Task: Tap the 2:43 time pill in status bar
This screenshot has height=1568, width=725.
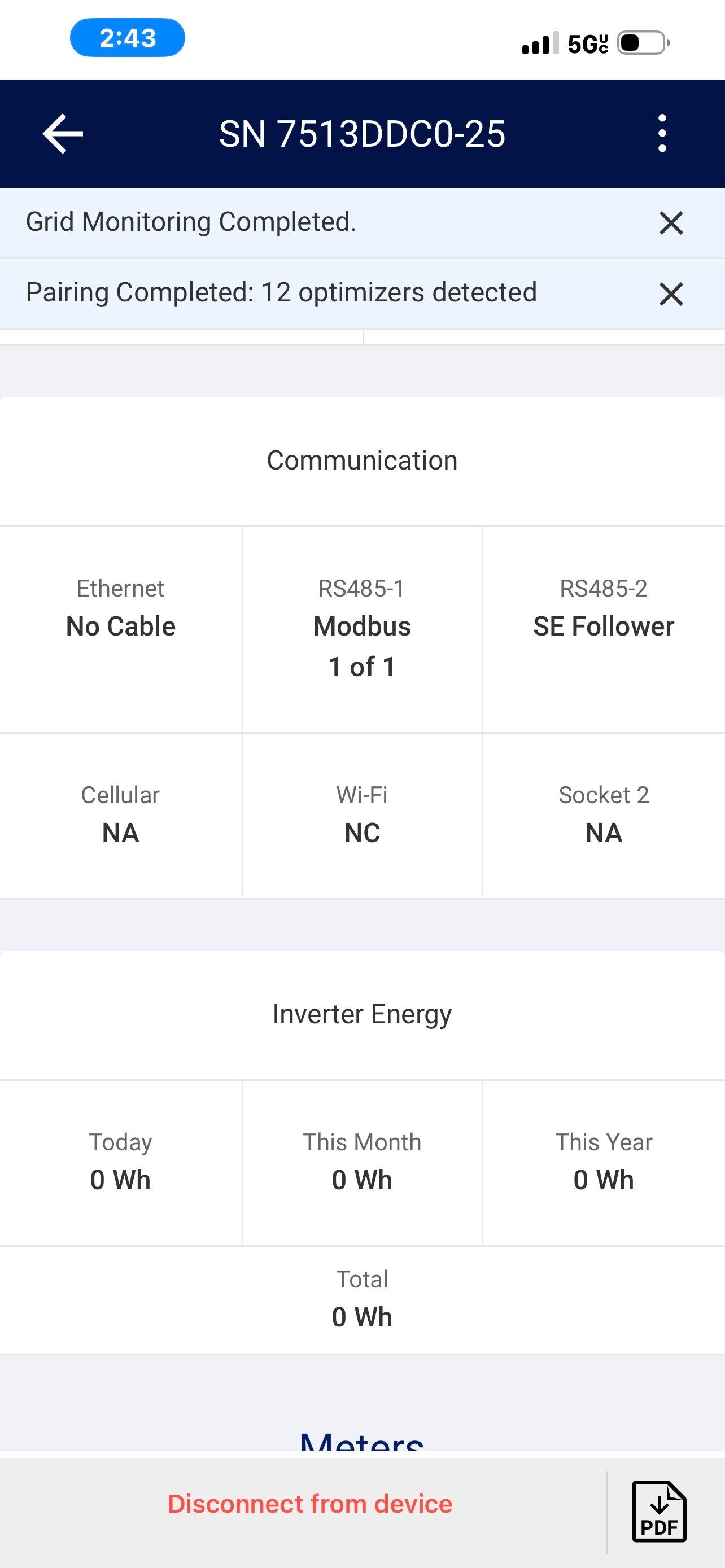Action: tap(128, 38)
